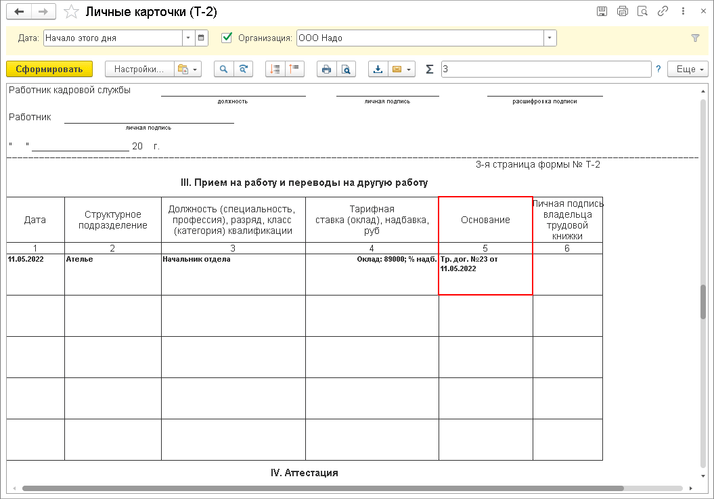The image size is (714, 499).
Task: Open the report variants dropdown
Action: pyautogui.click(x=188, y=69)
